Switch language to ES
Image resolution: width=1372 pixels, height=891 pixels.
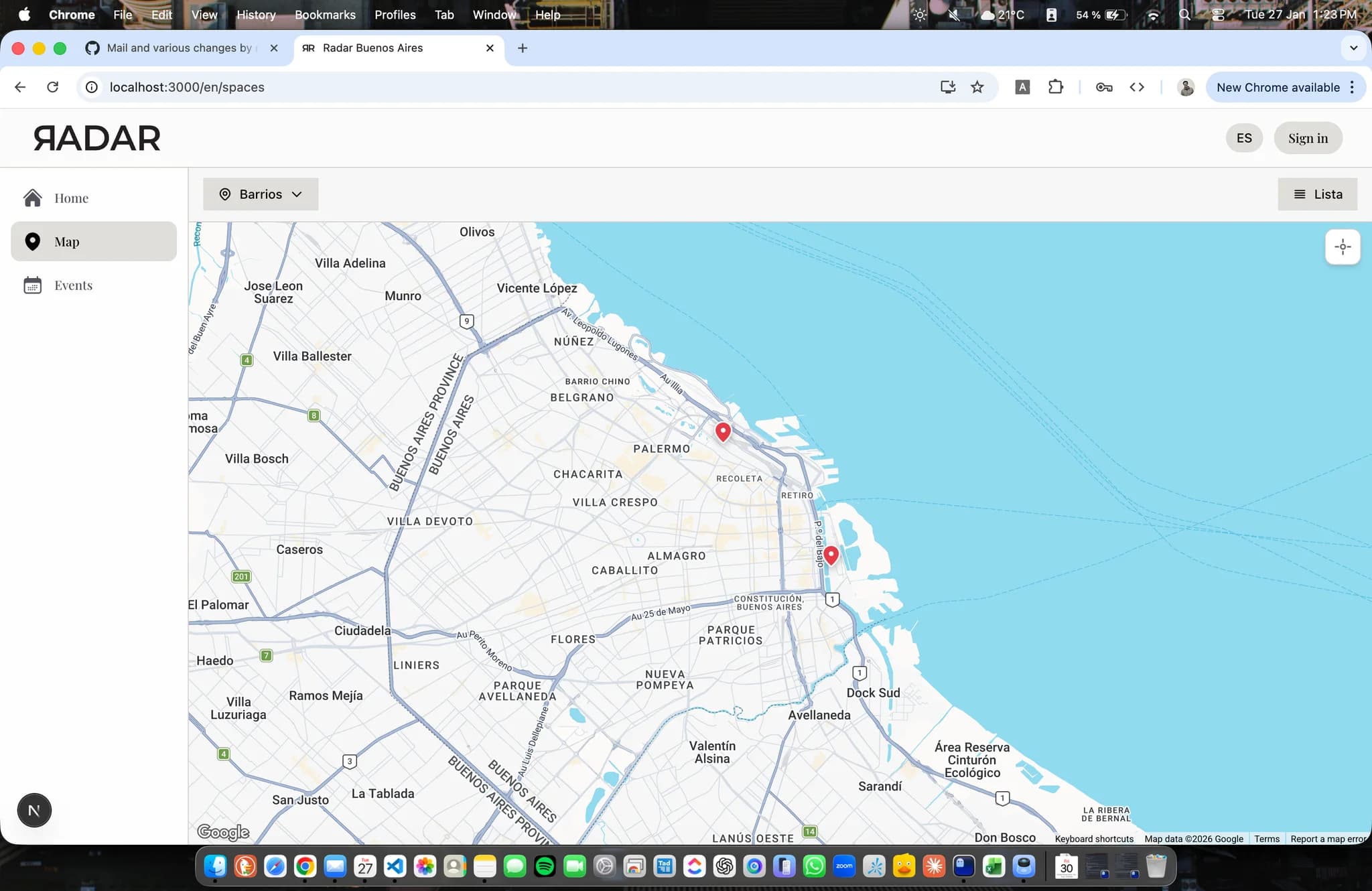point(1243,138)
